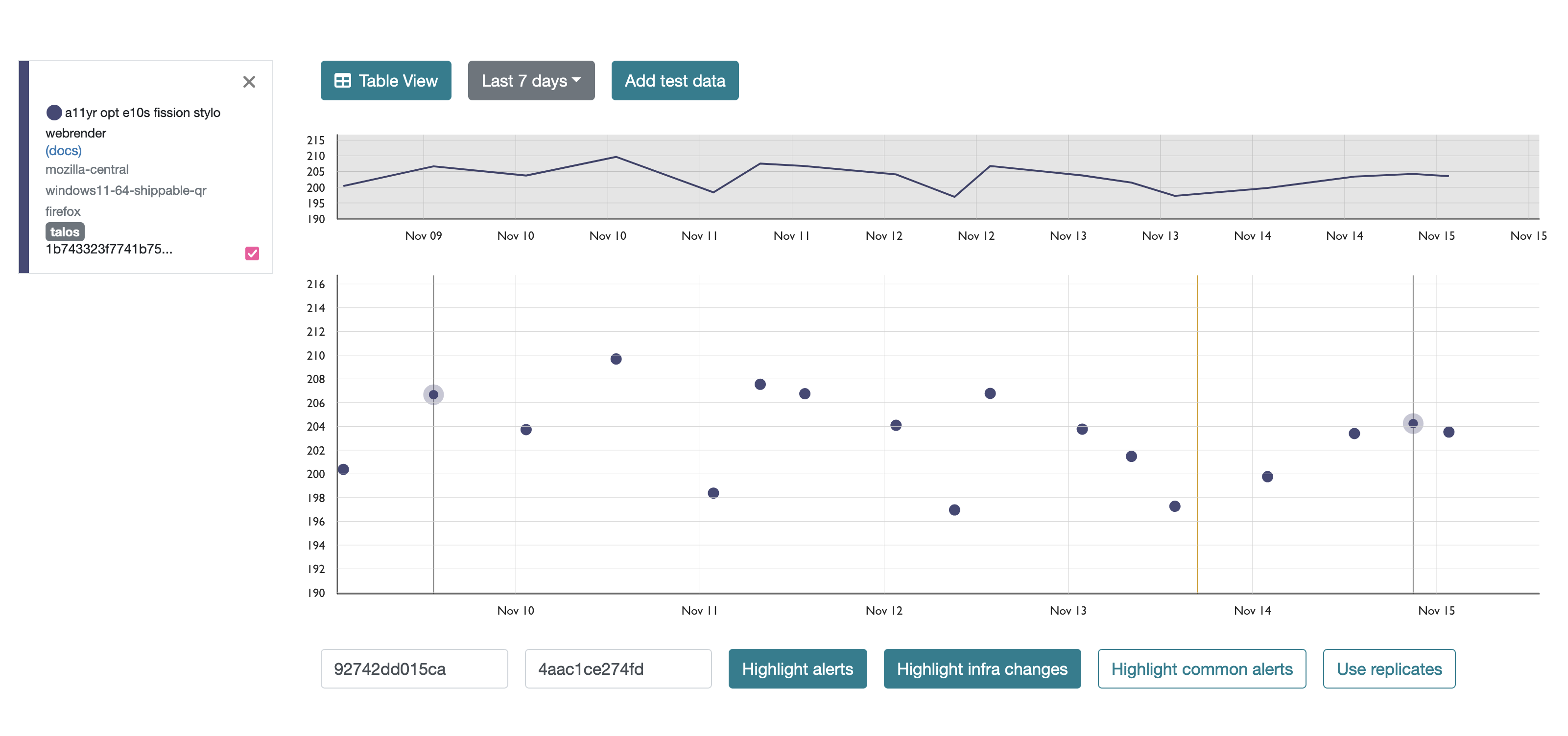Viewport: 1568px width, 736px height.
Task: Click the talos framework badge
Action: point(65,231)
